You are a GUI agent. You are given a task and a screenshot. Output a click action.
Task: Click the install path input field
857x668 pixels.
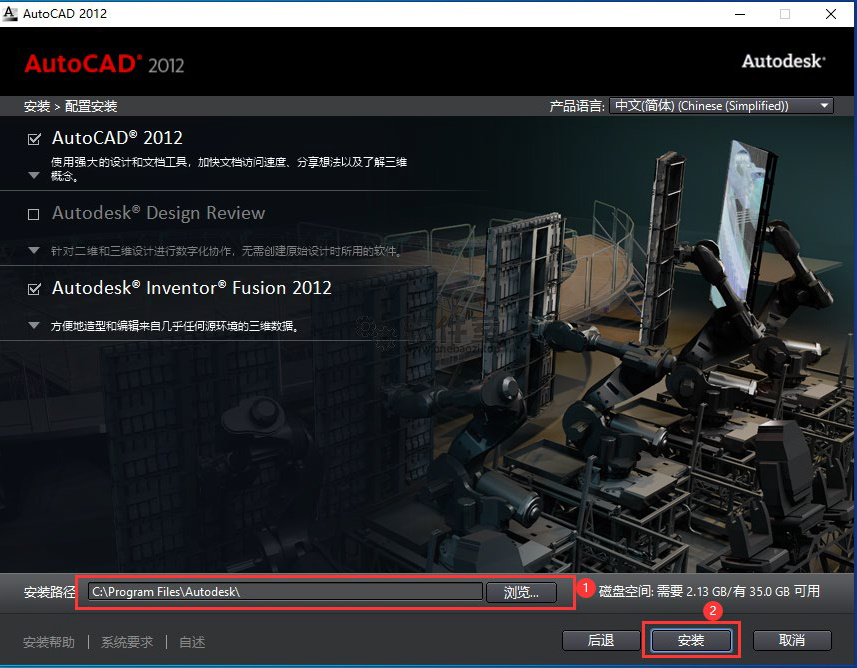285,591
